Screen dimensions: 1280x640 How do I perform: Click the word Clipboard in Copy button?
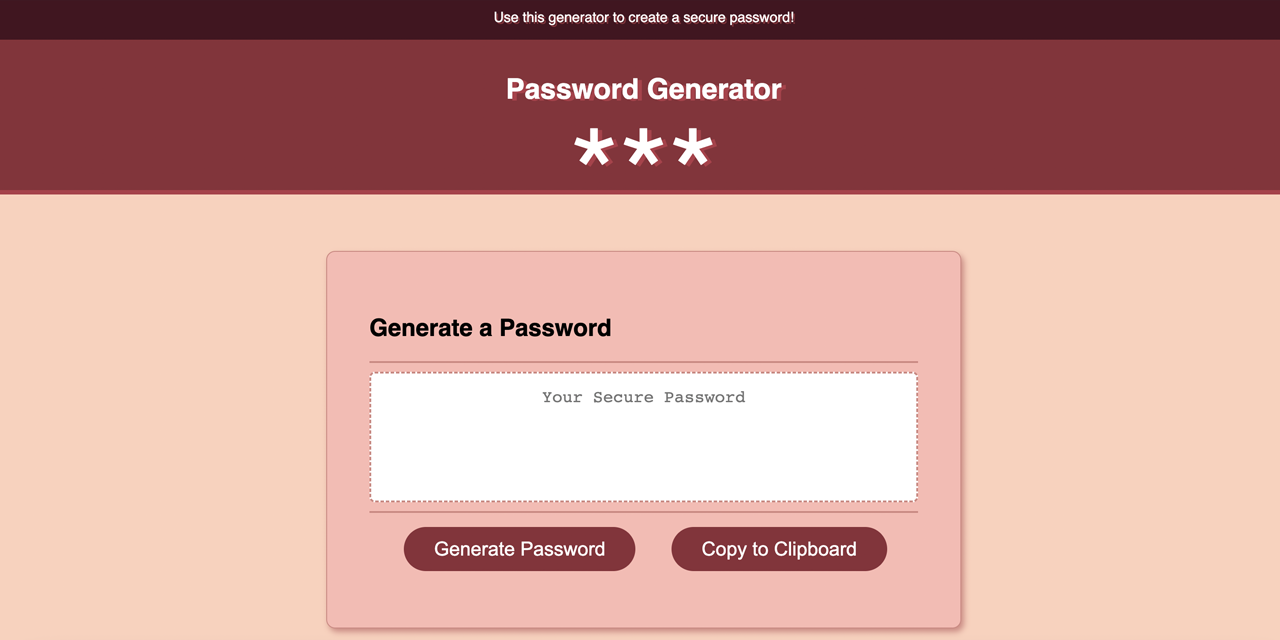click(x=817, y=548)
